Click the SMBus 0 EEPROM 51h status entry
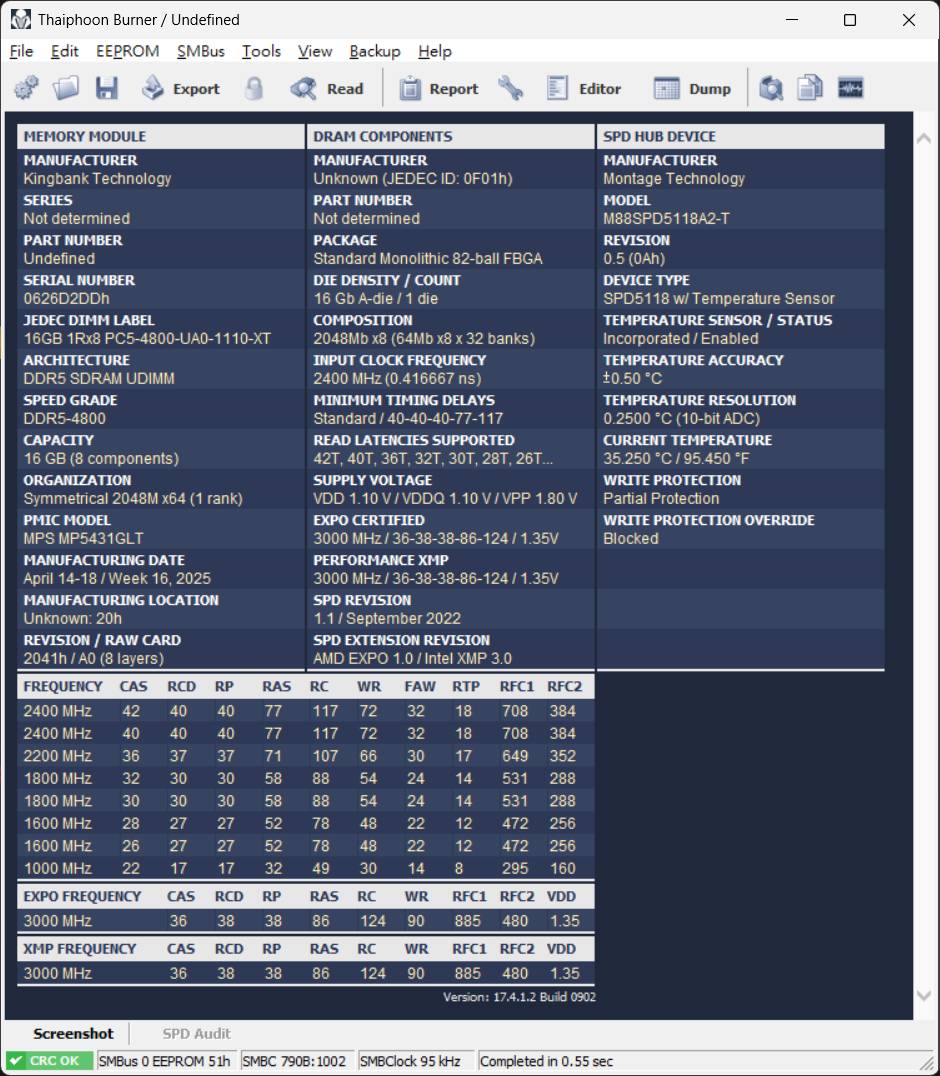Viewport: 940px width, 1076px height. pos(165,1061)
